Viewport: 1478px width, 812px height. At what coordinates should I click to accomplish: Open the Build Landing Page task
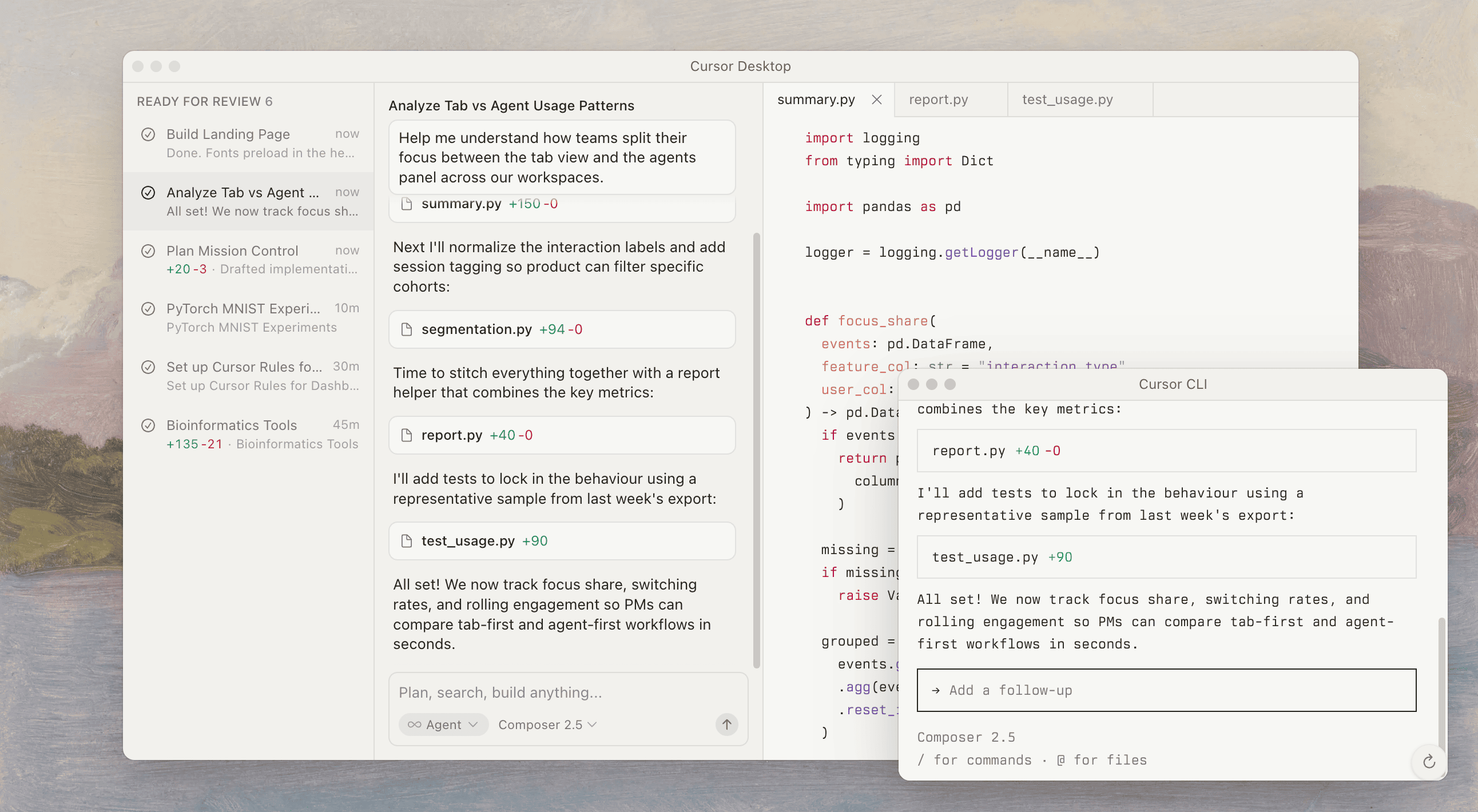click(249, 144)
